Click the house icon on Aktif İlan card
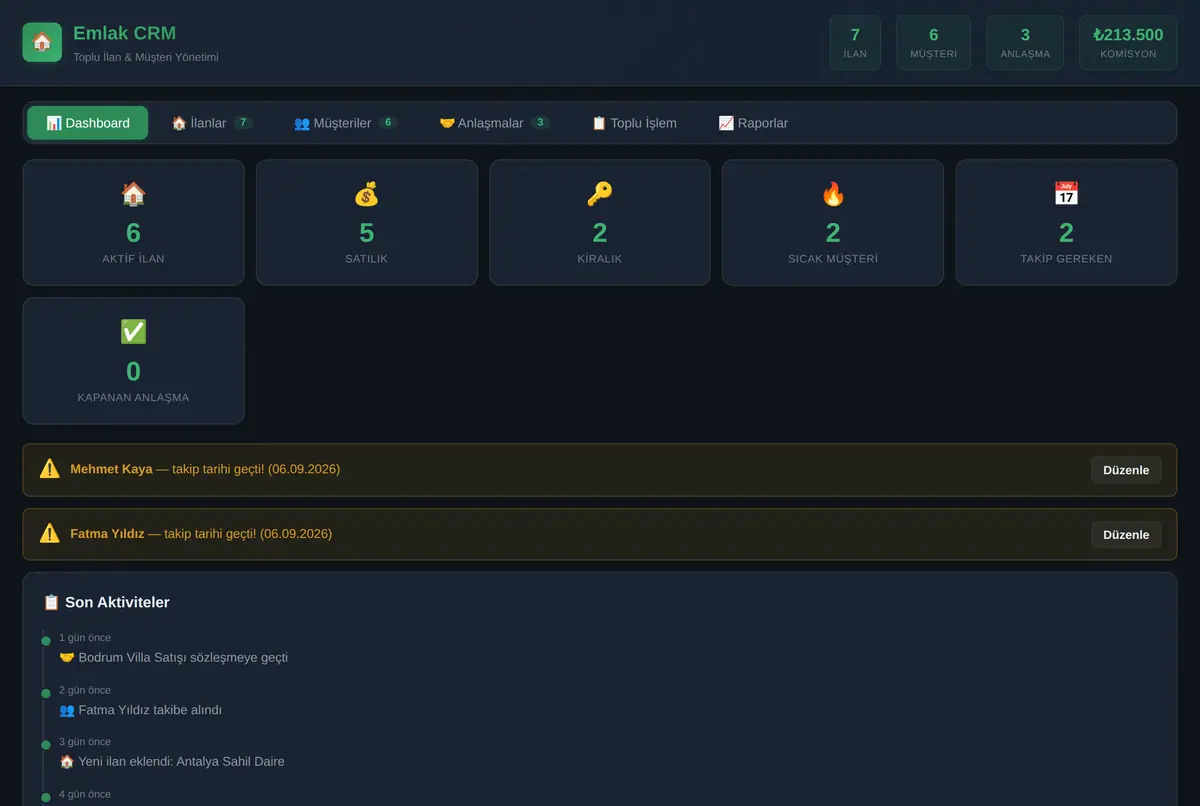Viewport: 1200px width, 806px height. 133,194
